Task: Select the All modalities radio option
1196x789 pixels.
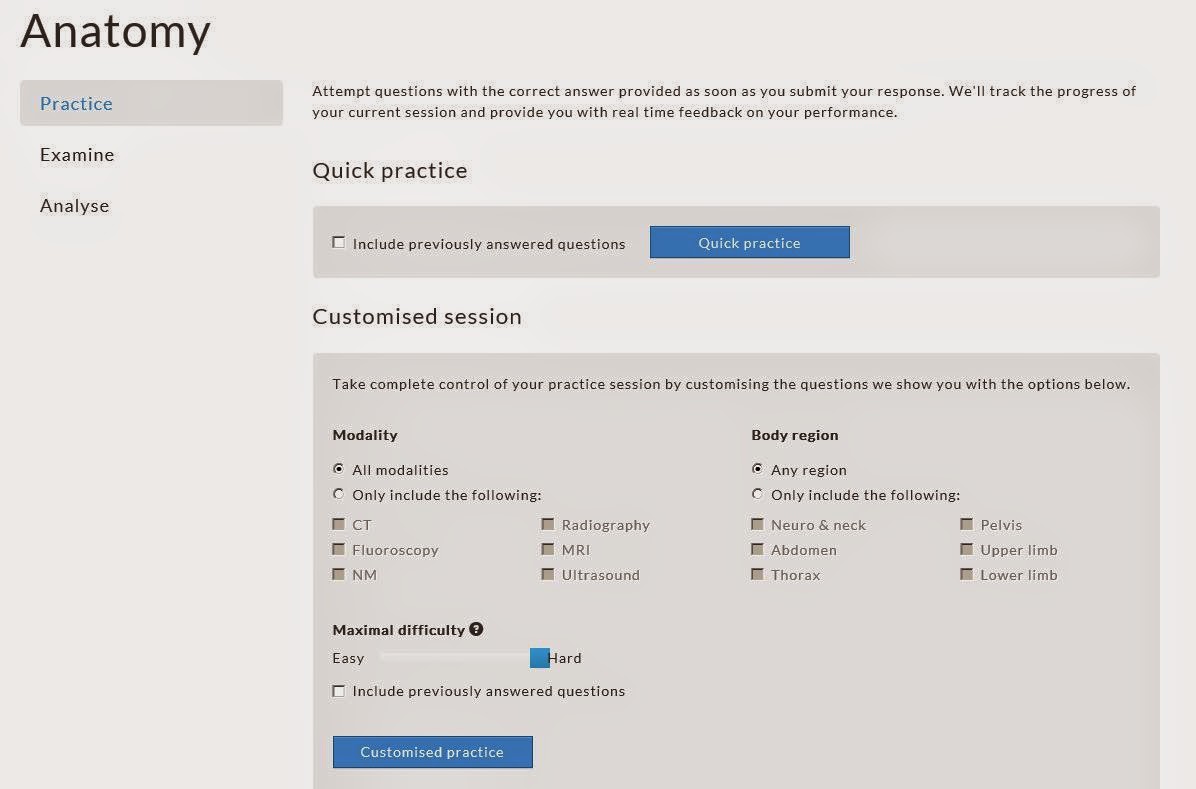Action: (339, 469)
